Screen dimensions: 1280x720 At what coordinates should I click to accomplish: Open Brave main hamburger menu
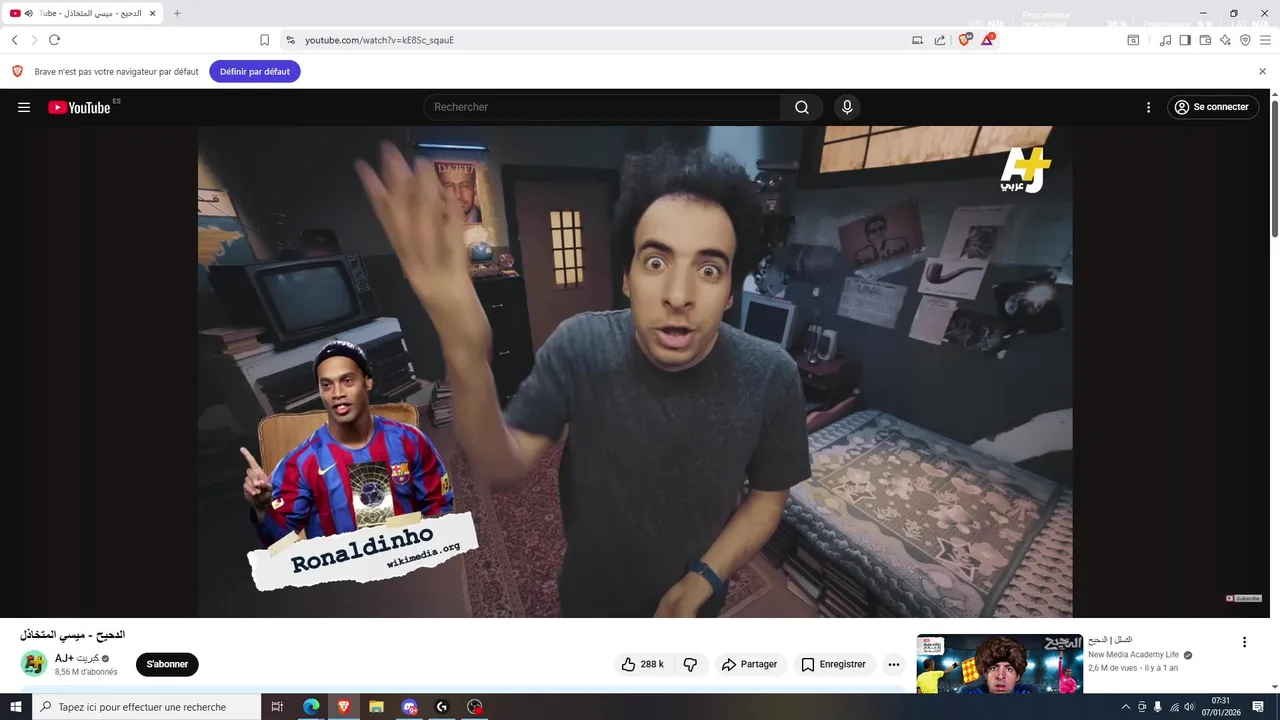[1265, 40]
